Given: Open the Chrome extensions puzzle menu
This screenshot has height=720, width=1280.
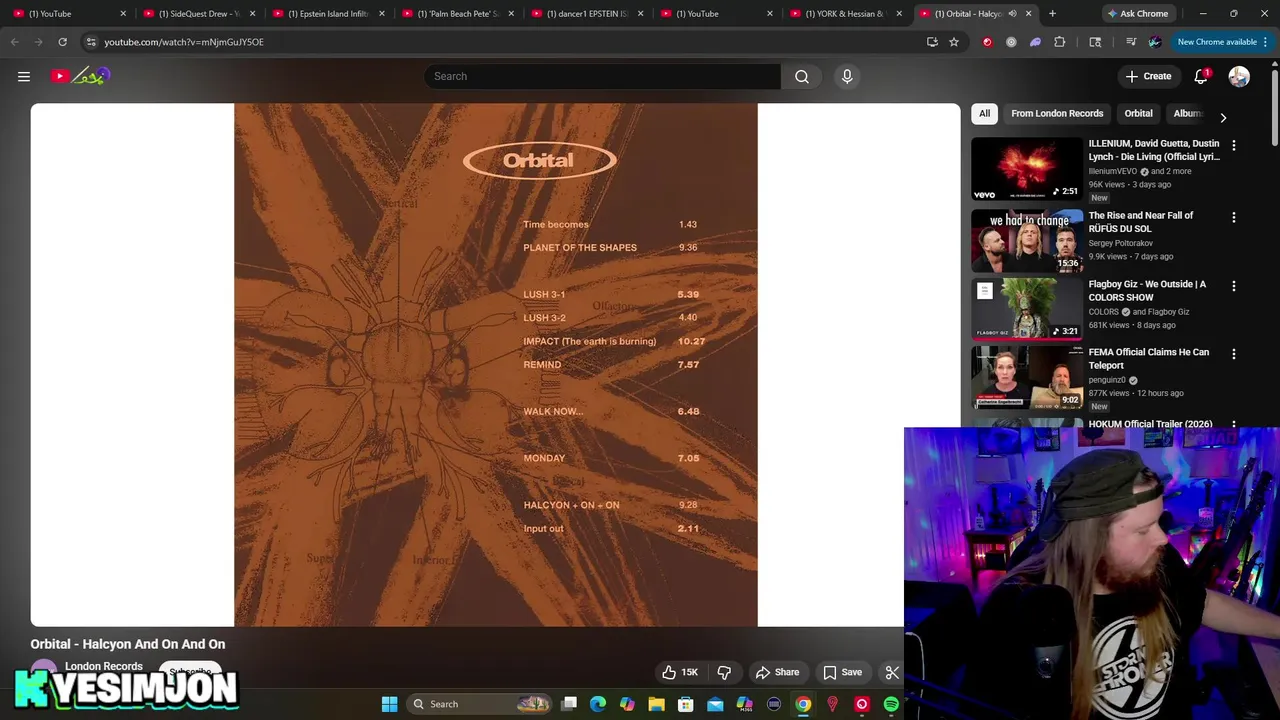Looking at the screenshot, I should pos(1060,42).
